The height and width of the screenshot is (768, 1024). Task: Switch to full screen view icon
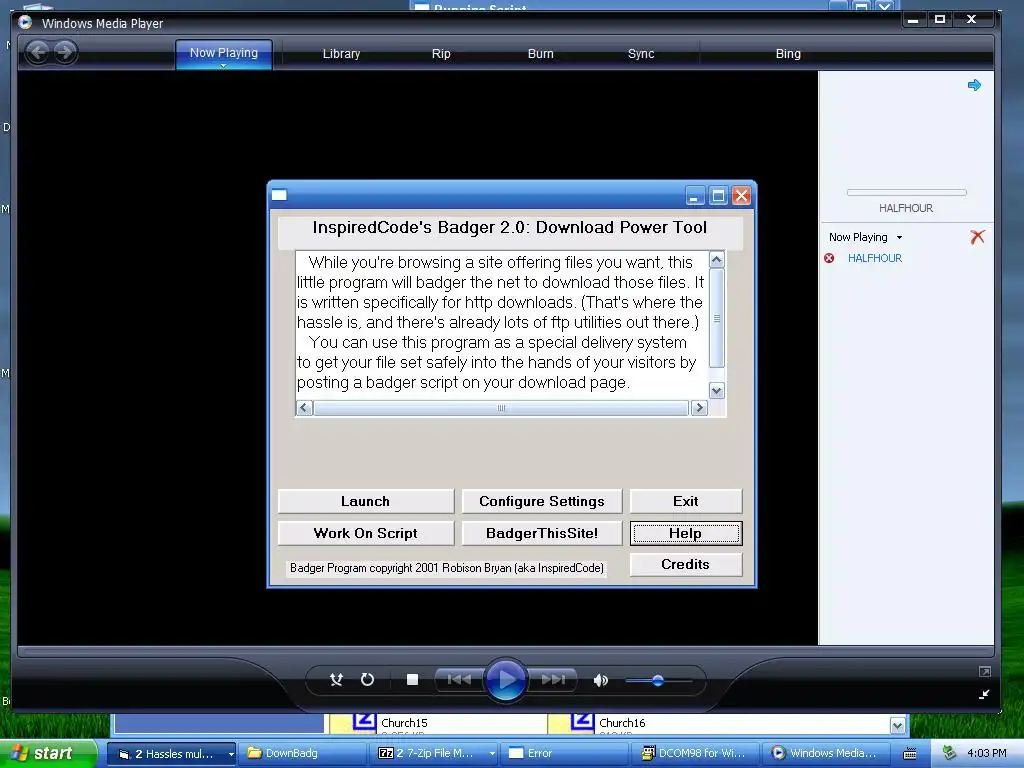point(985,671)
